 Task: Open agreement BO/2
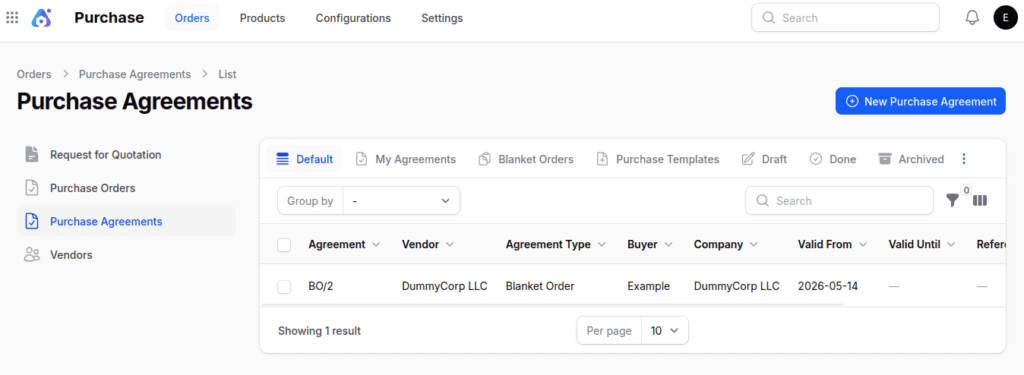click(320, 286)
